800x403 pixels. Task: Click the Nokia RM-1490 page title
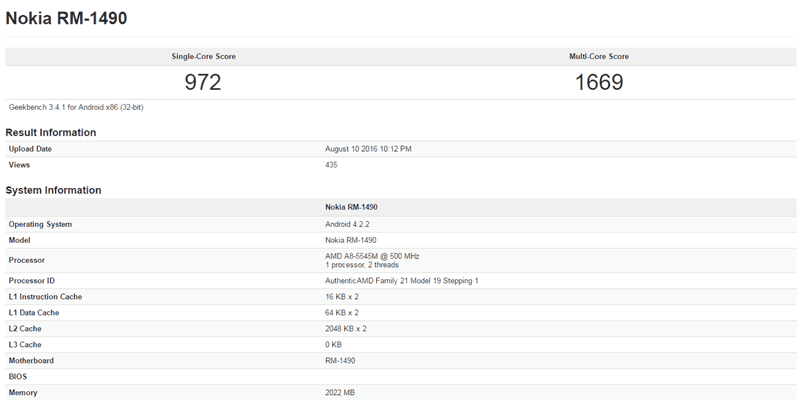click(x=67, y=20)
